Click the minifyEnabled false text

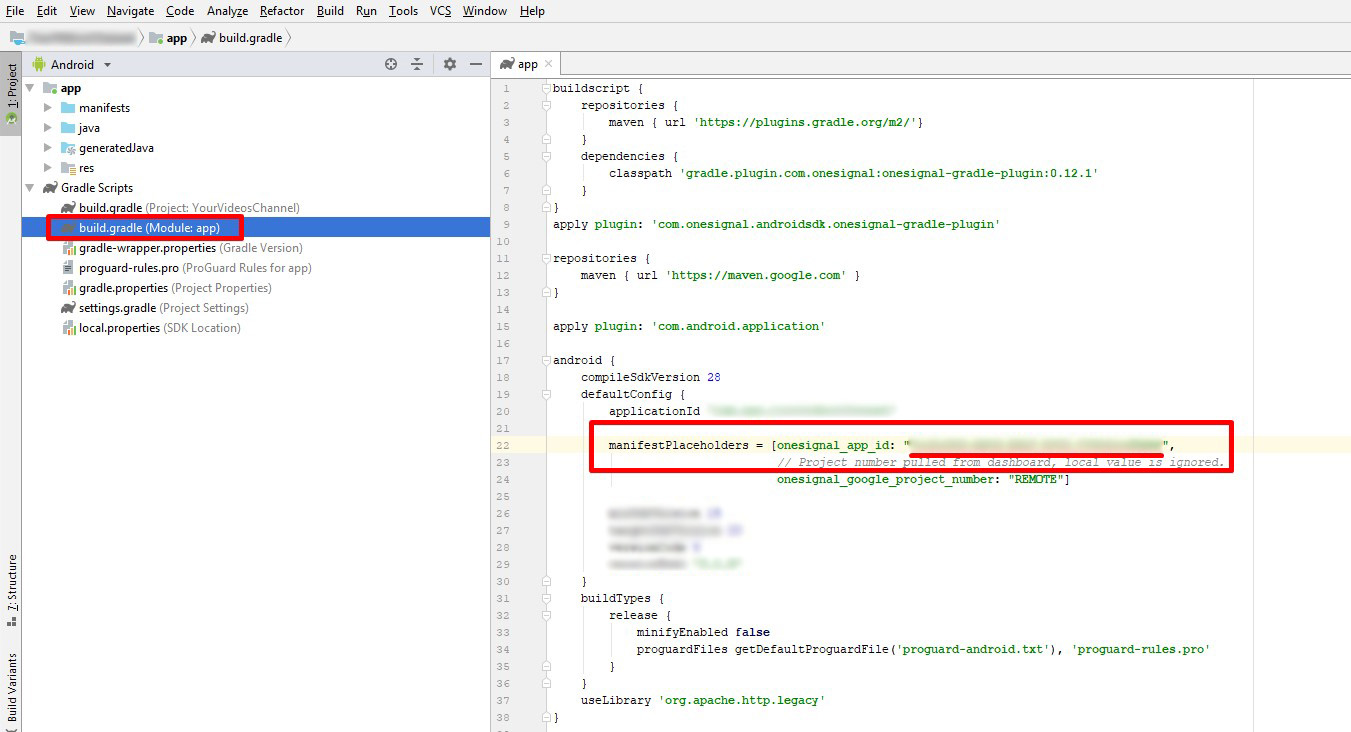pyautogui.click(x=703, y=632)
